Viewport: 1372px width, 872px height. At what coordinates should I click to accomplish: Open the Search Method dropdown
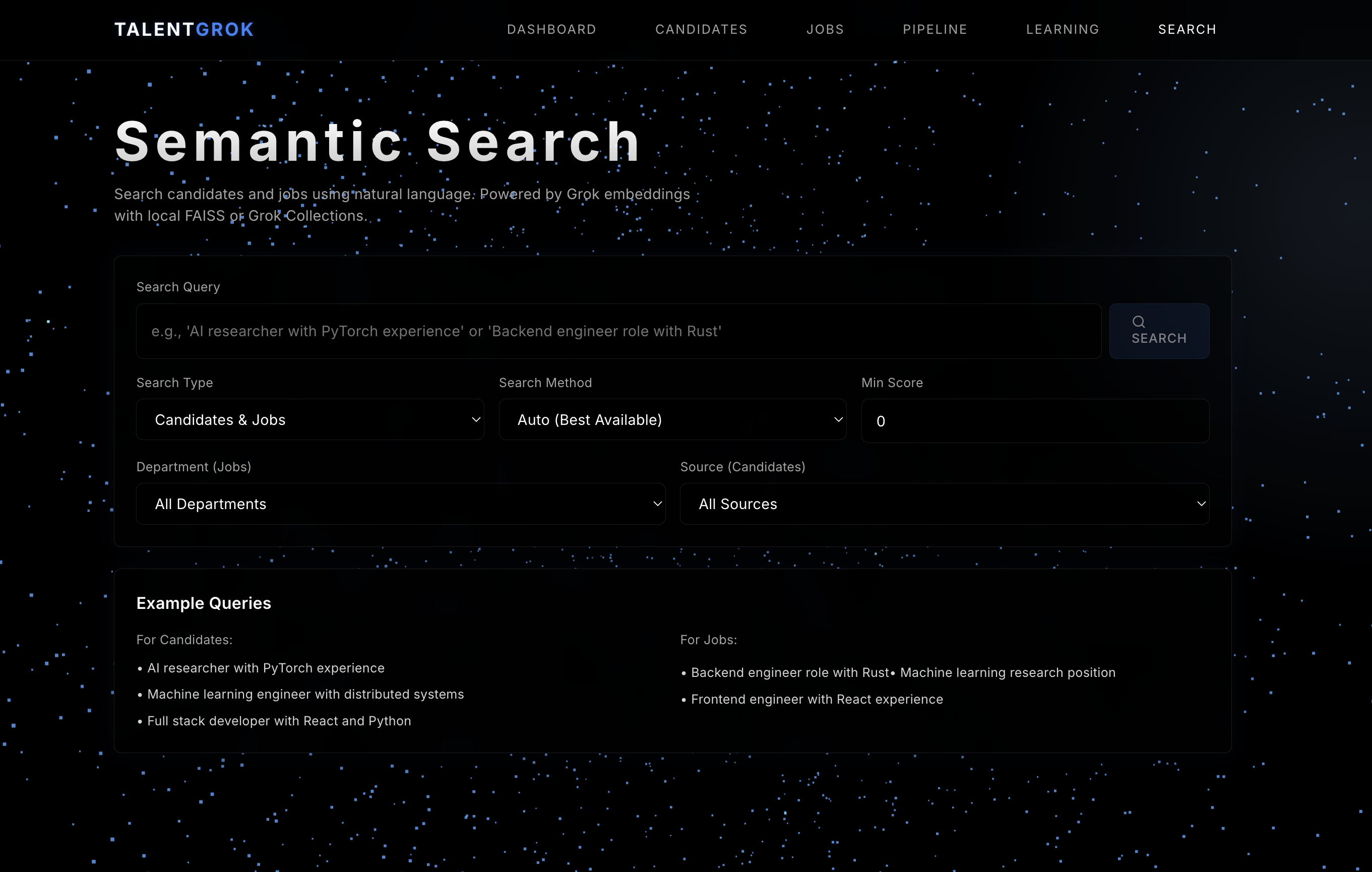click(672, 419)
